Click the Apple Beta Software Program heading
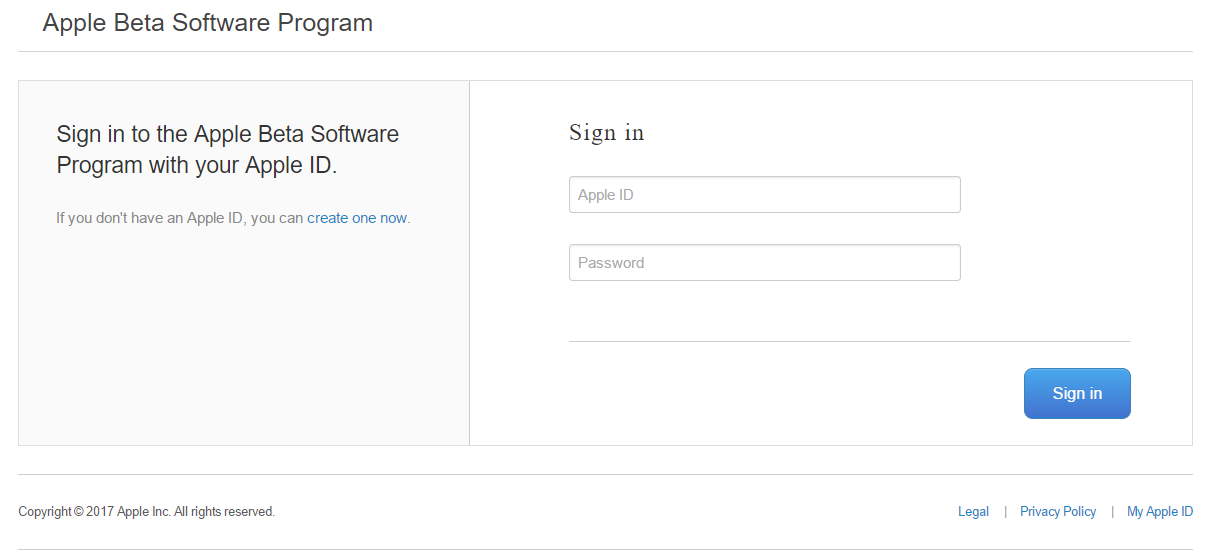This screenshot has height=560, width=1219. tap(208, 23)
